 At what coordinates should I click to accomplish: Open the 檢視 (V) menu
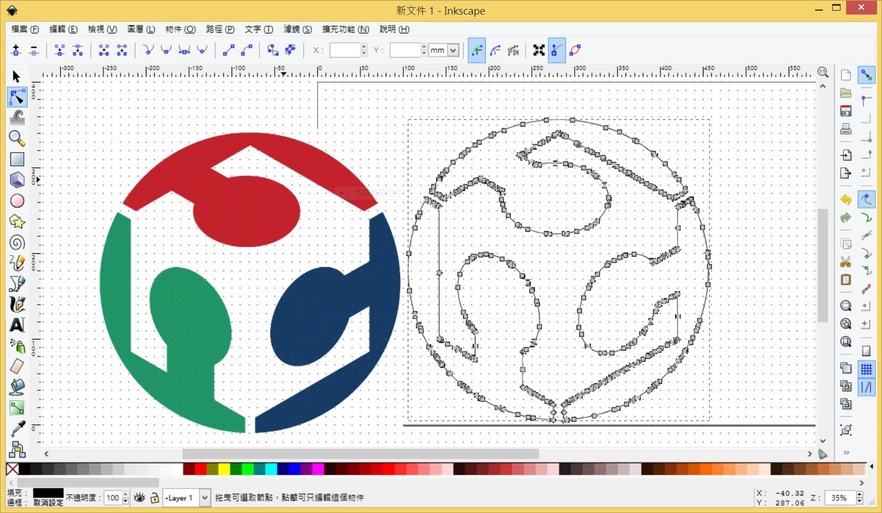(102, 29)
